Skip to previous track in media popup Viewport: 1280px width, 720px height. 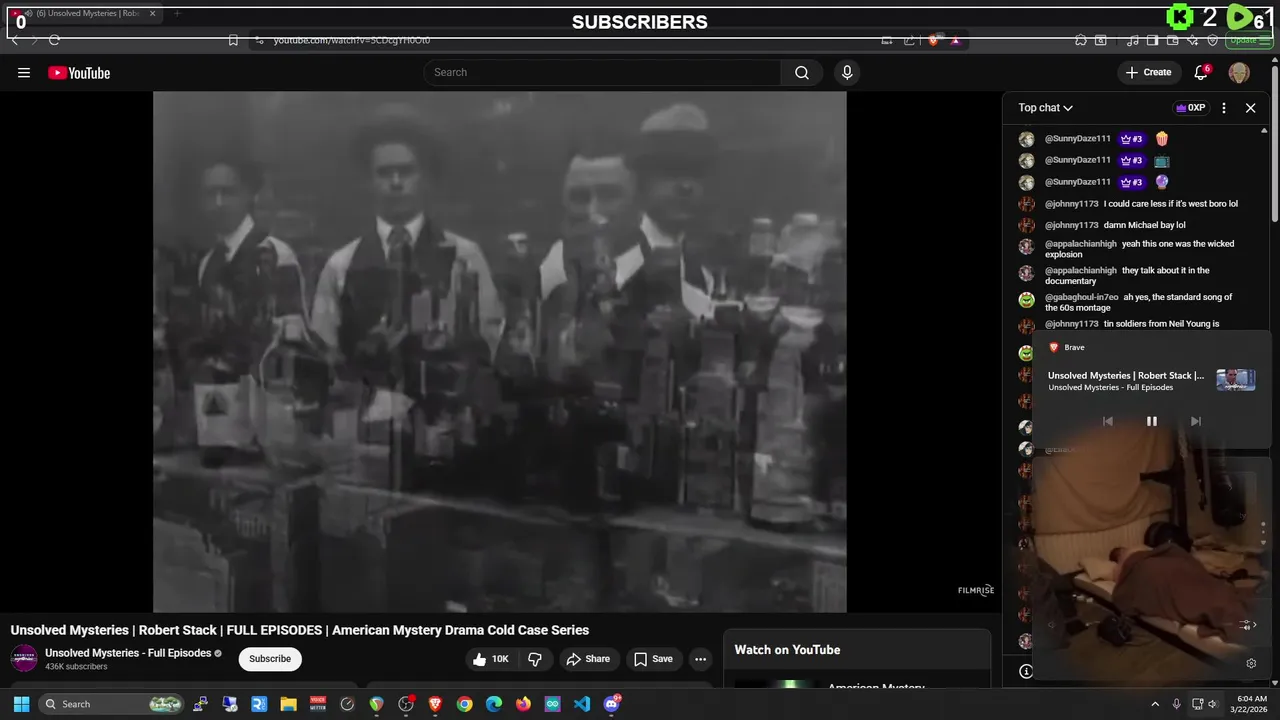coord(1107,421)
